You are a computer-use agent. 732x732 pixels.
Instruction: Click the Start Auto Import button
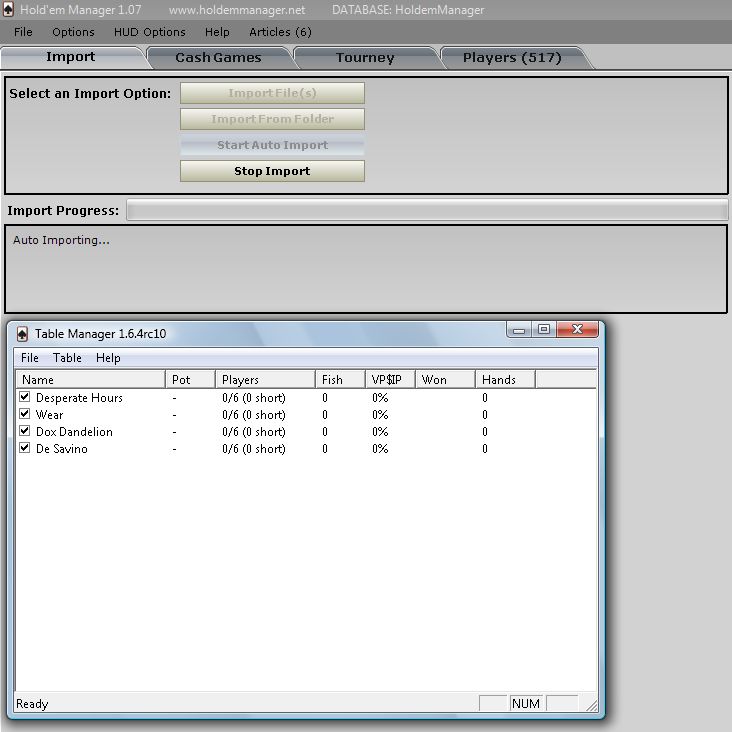272,145
